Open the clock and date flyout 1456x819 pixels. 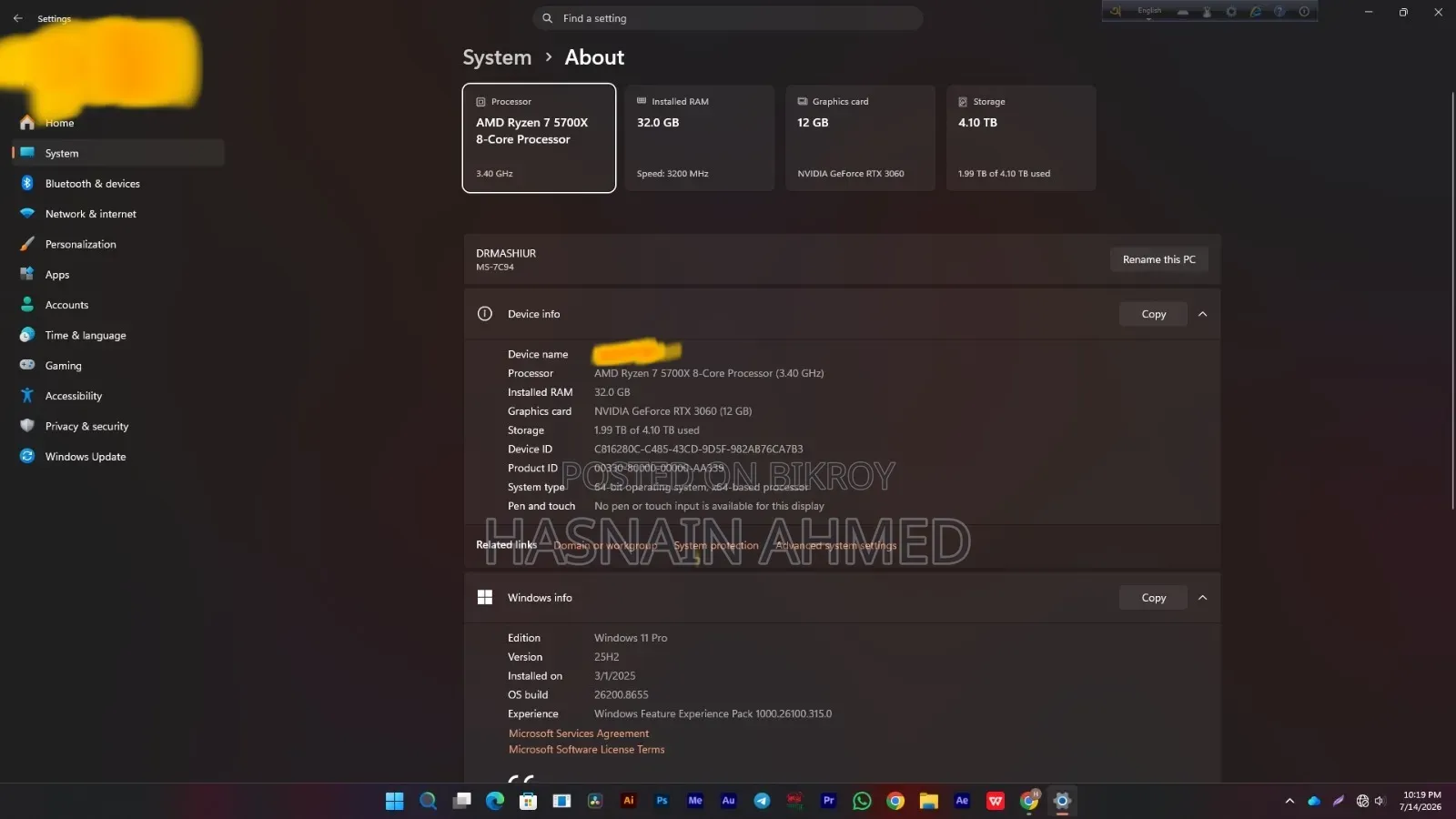[x=1421, y=801]
